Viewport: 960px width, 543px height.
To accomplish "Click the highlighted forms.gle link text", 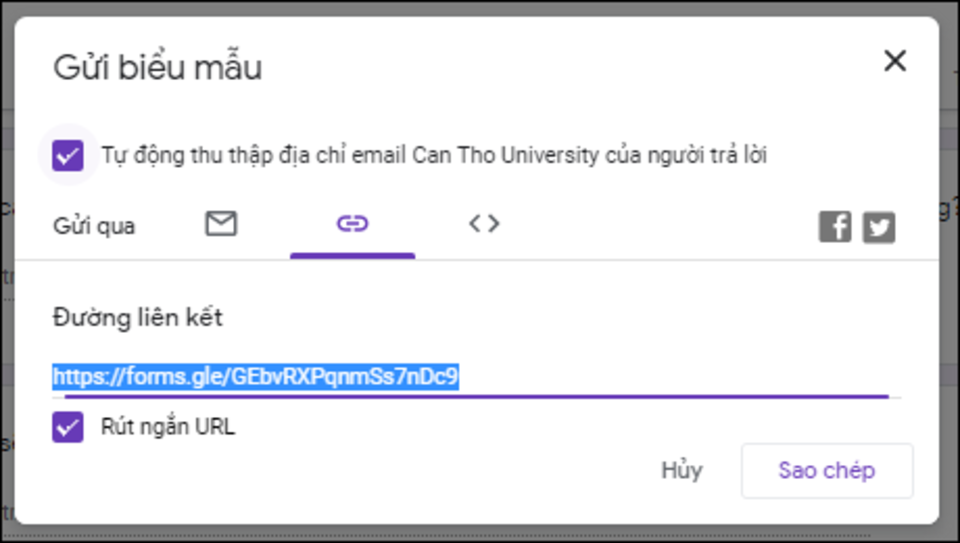I will click(255, 377).
